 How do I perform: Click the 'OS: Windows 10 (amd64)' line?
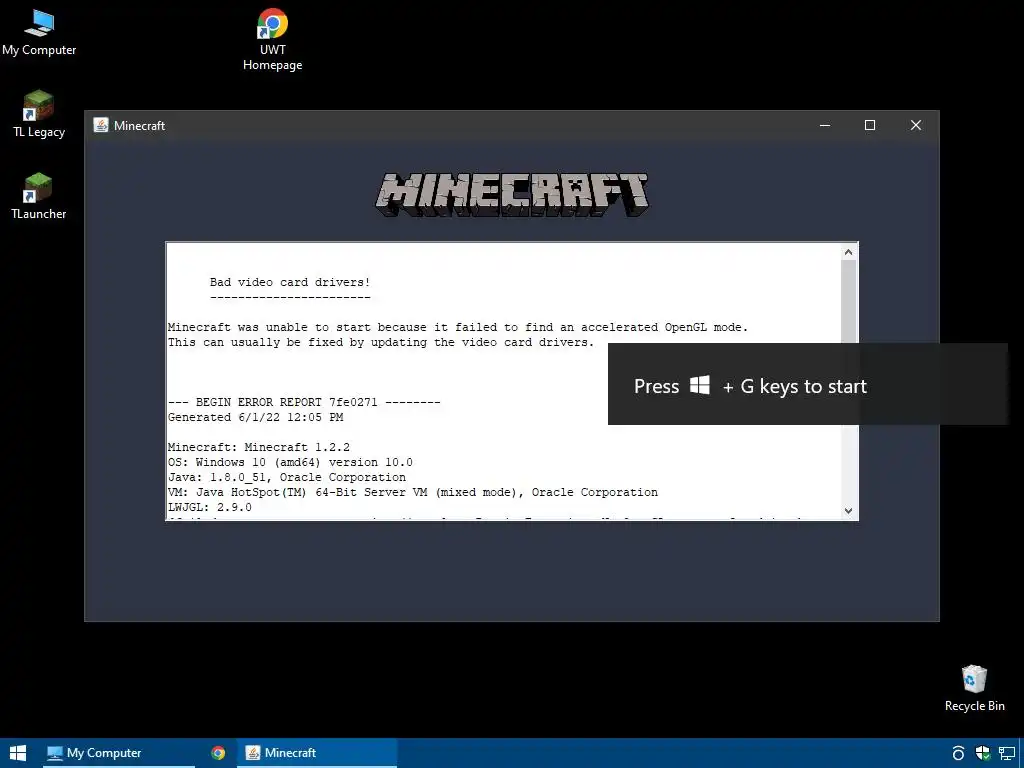pos(290,462)
